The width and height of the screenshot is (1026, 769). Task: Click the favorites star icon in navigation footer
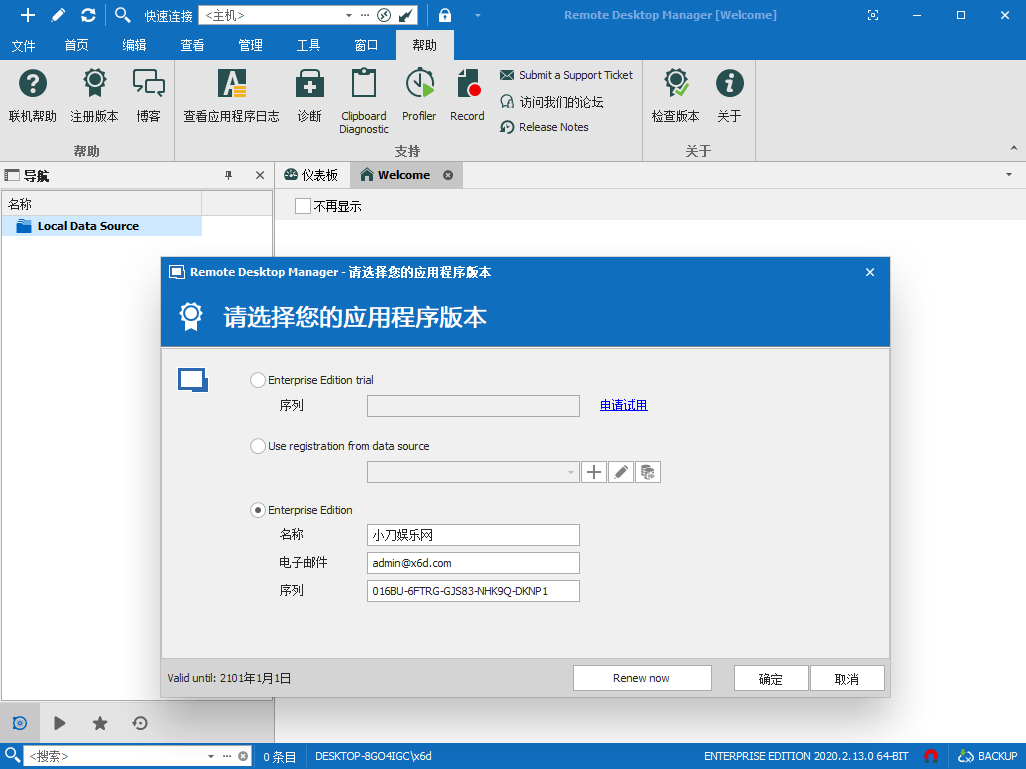tap(100, 723)
